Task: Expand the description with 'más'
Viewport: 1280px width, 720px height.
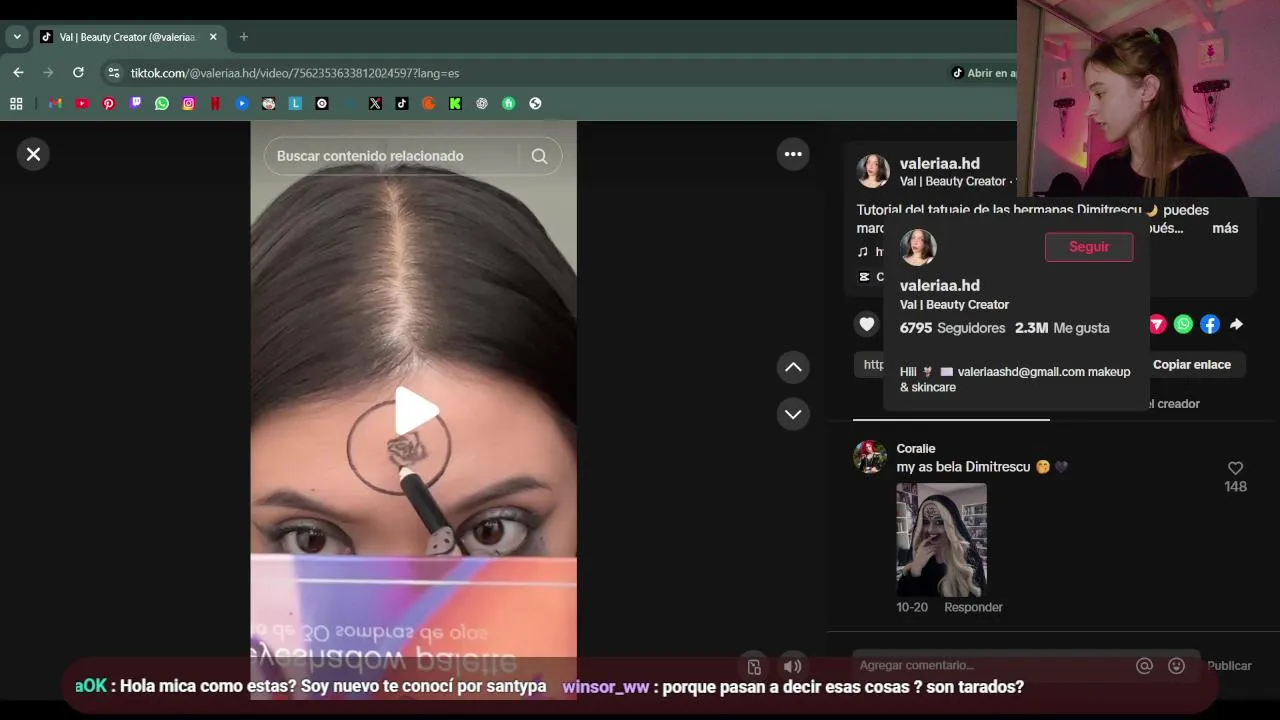Action: point(1225,228)
